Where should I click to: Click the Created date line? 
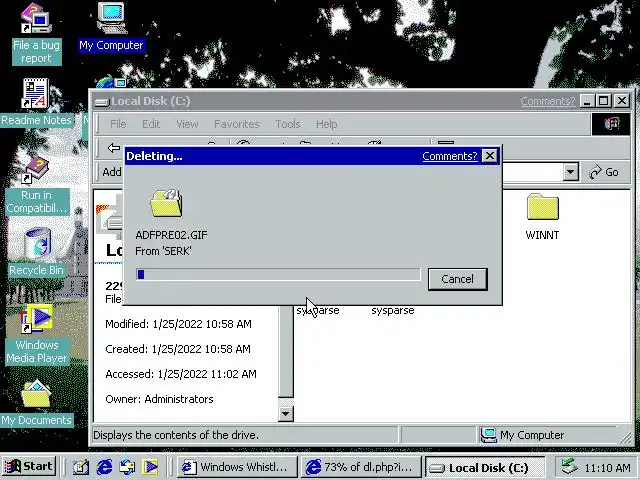click(178, 349)
